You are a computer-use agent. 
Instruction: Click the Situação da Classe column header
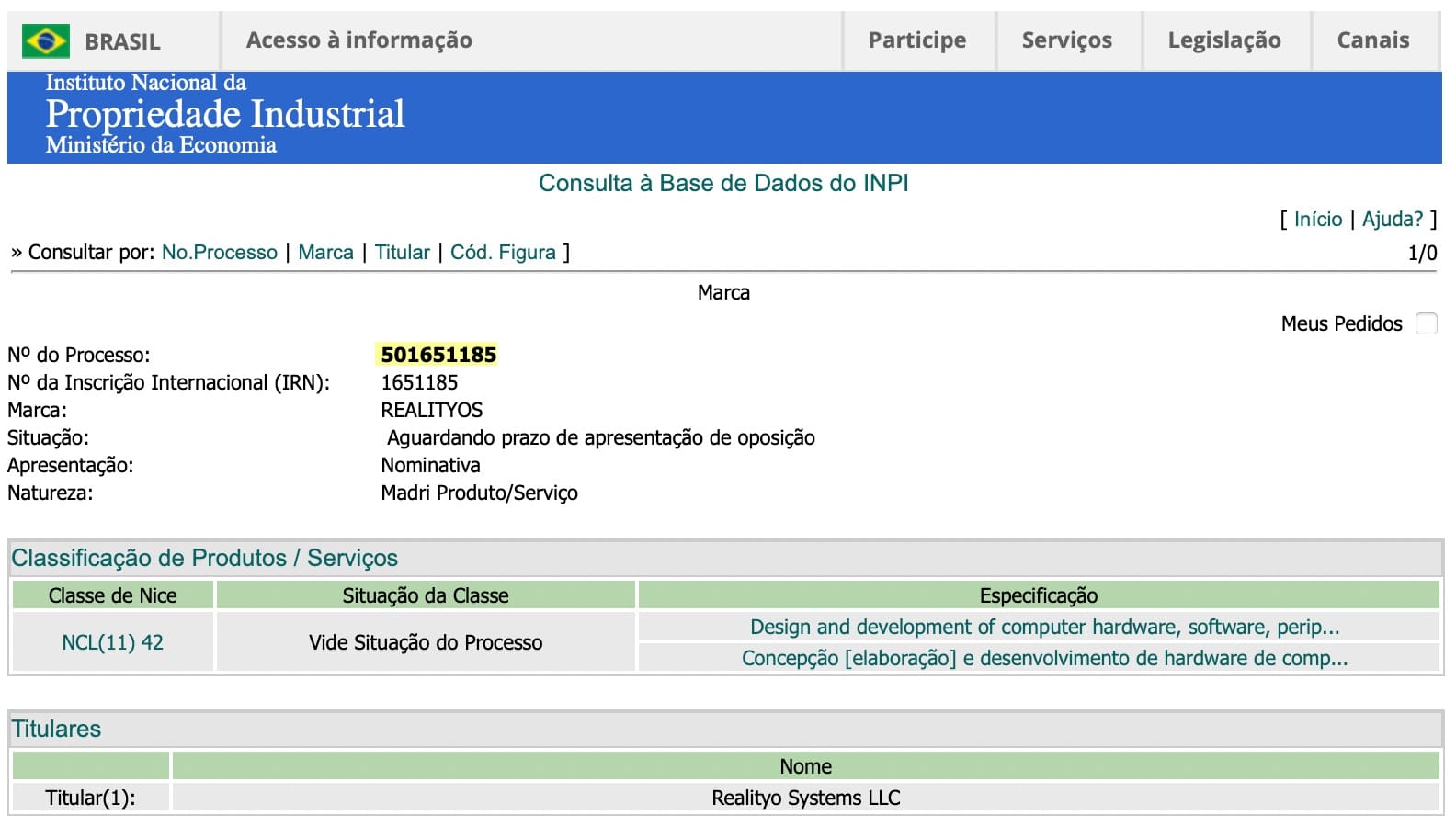[426, 595]
